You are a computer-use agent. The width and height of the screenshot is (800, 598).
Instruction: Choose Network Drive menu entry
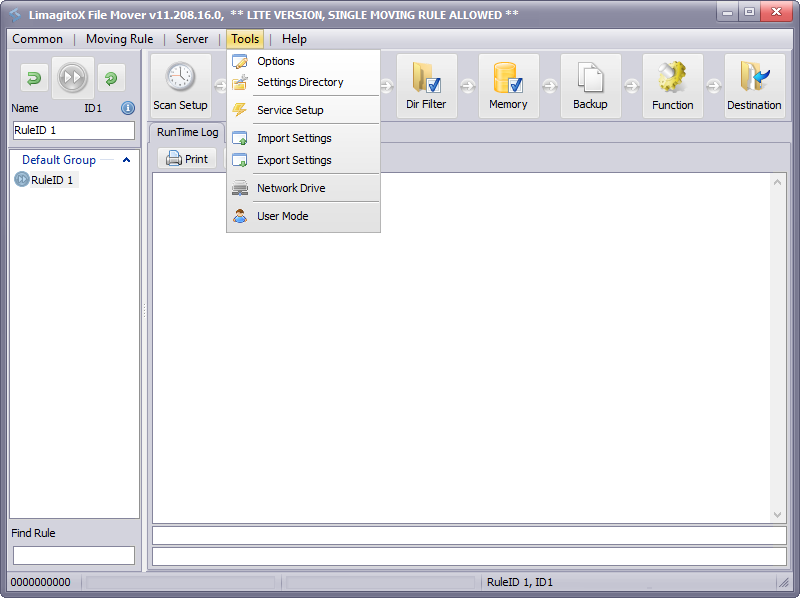(x=304, y=188)
